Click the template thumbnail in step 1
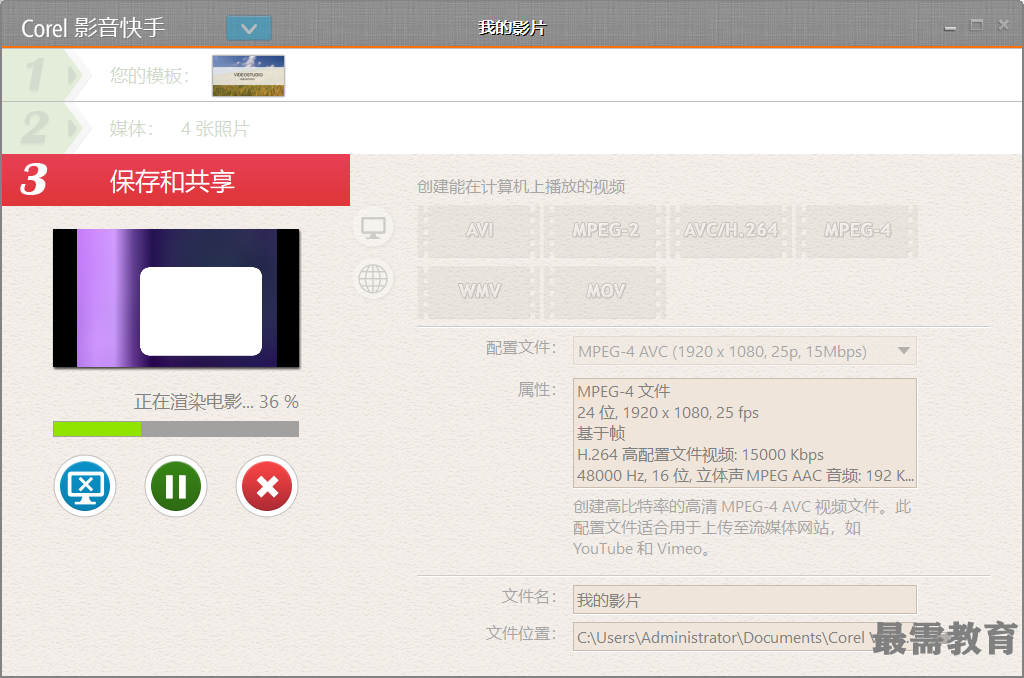The image size is (1024, 678). tap(248, 76)
